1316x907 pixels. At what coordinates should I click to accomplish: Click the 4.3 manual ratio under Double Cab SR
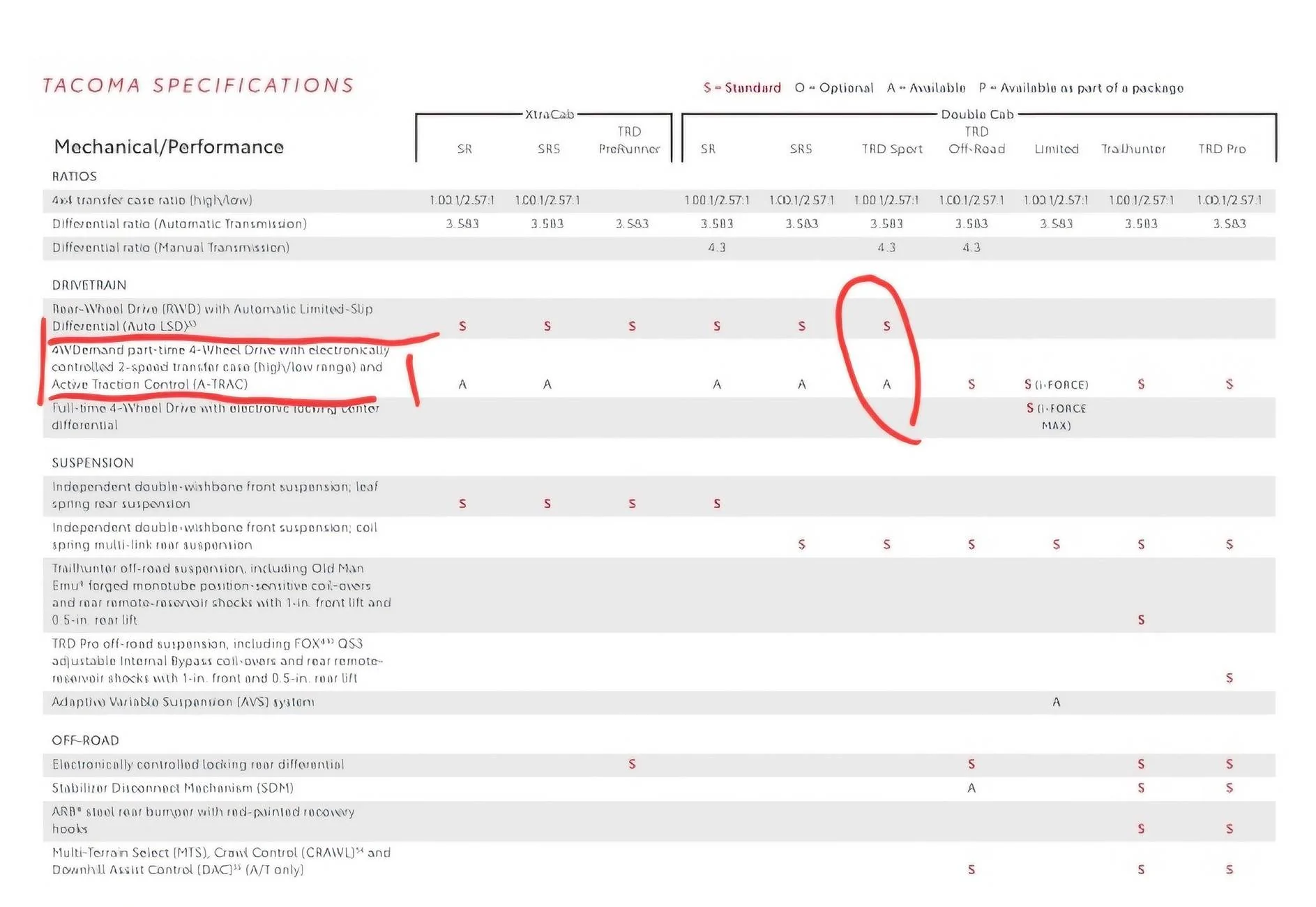tap(717, 248)
